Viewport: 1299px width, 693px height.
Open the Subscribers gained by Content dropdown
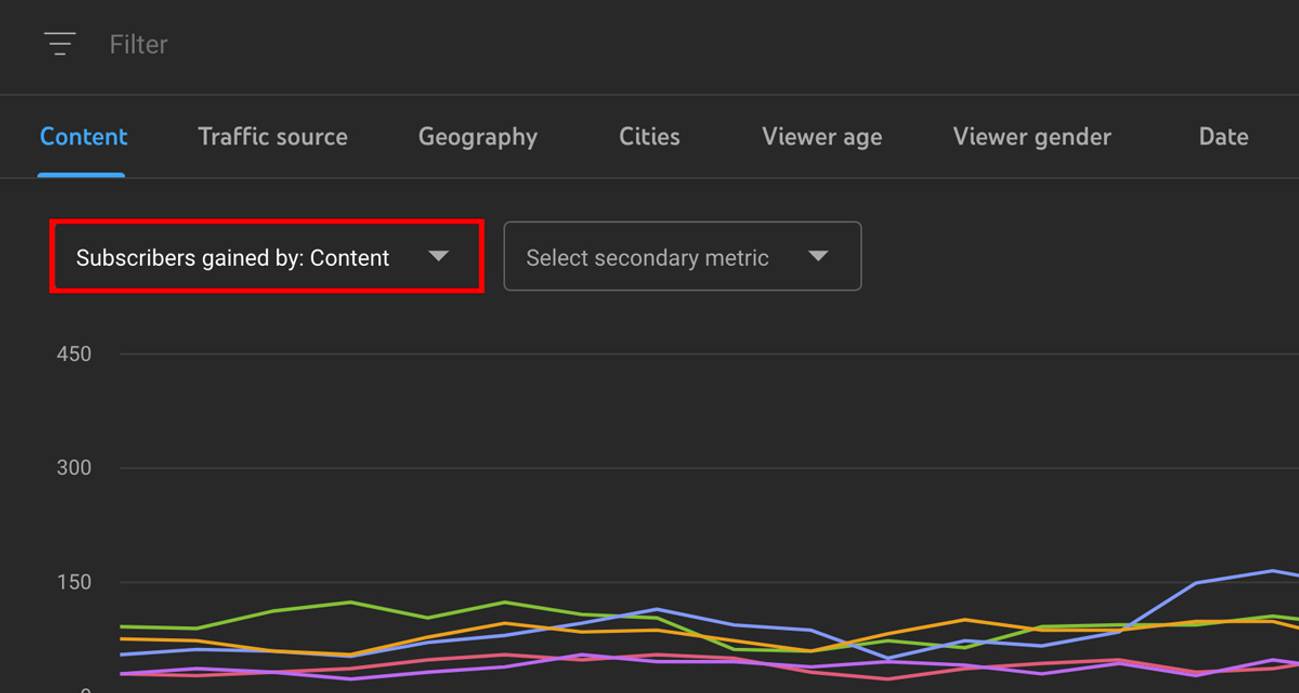(265, 256)
